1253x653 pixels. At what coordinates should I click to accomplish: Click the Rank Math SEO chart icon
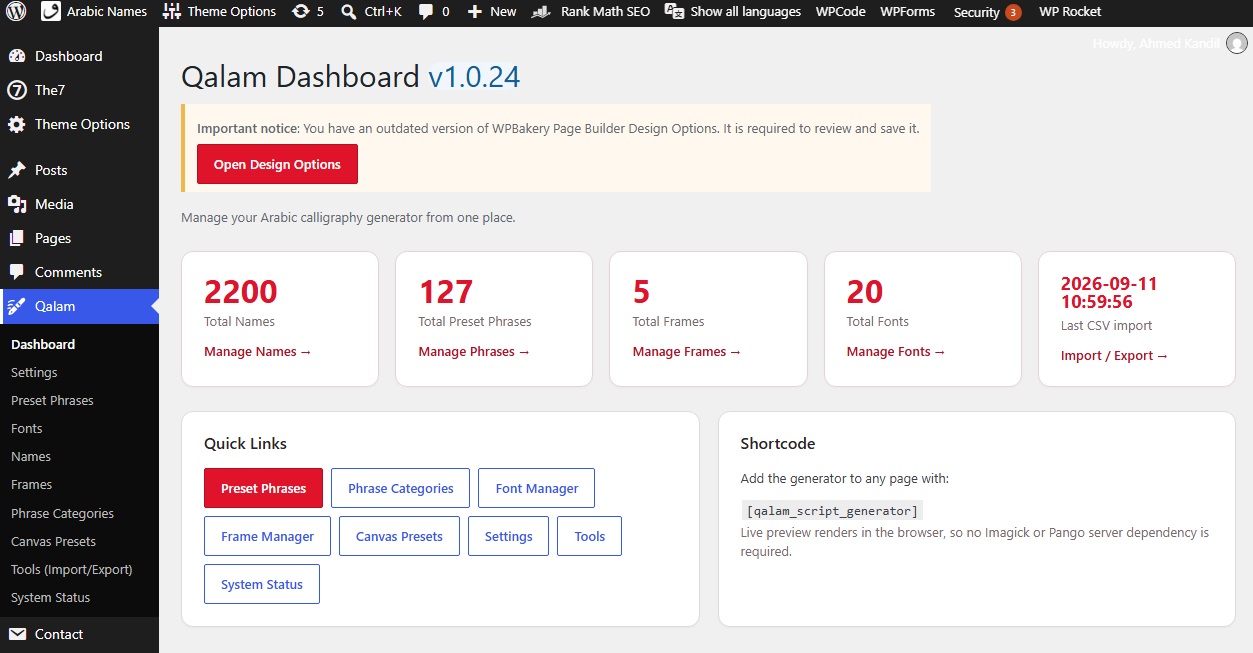[541, 12]
